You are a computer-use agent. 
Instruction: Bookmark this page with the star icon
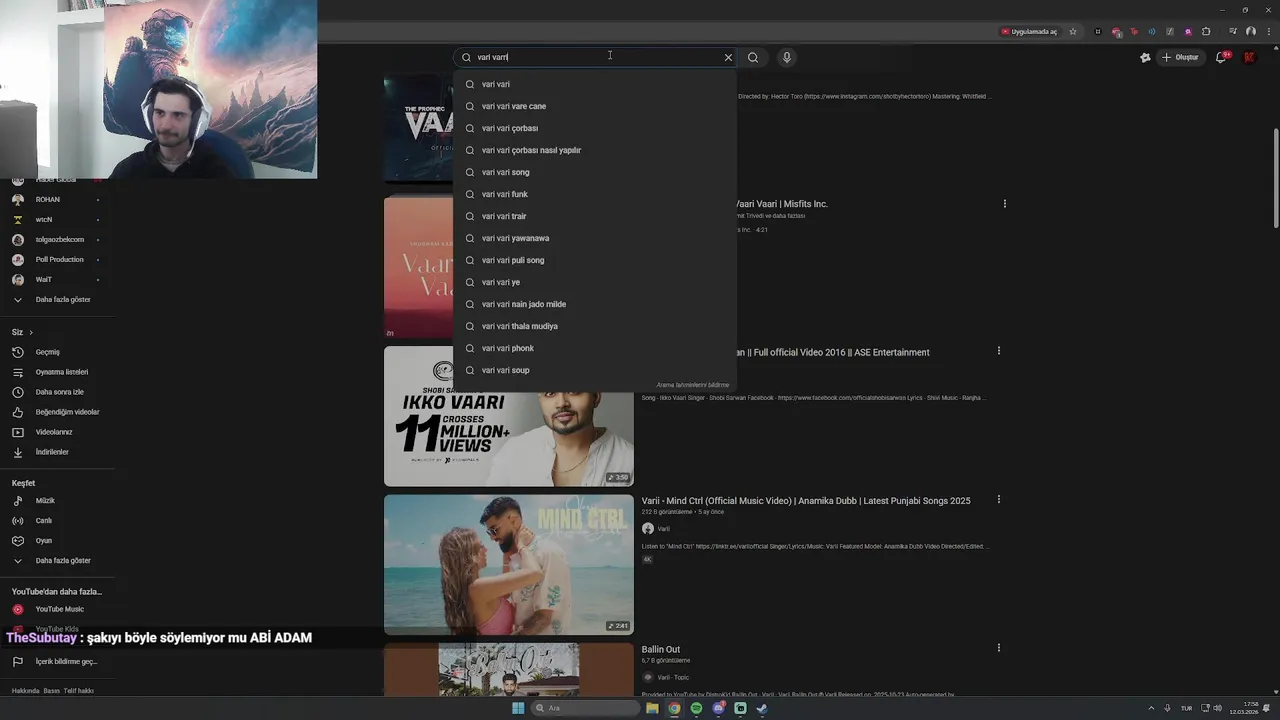click(x=1073, y=31)
